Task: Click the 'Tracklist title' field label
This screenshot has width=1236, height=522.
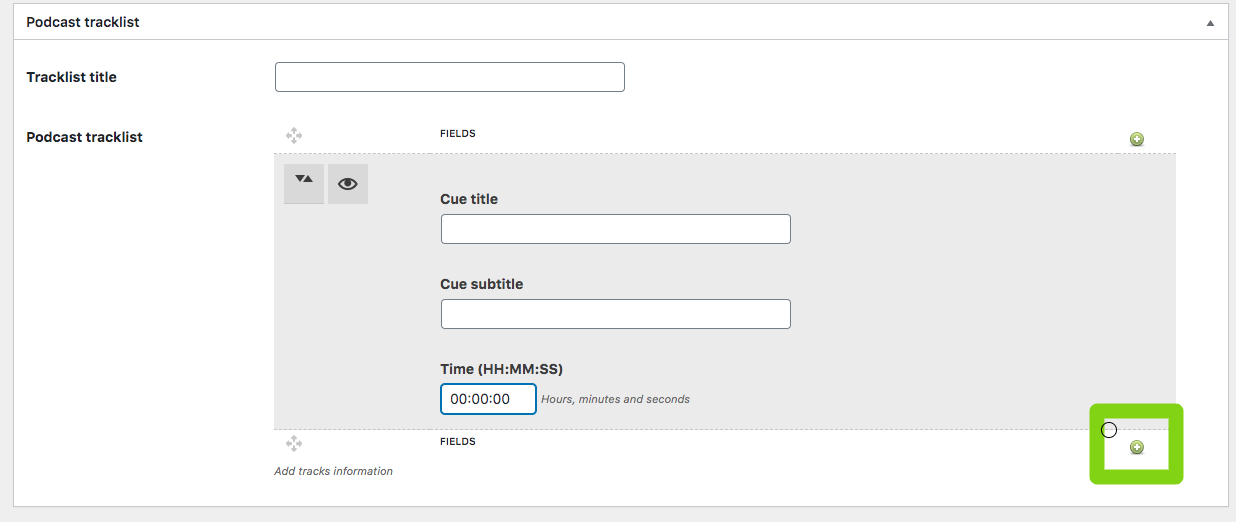Action: [x=72, y=77]
